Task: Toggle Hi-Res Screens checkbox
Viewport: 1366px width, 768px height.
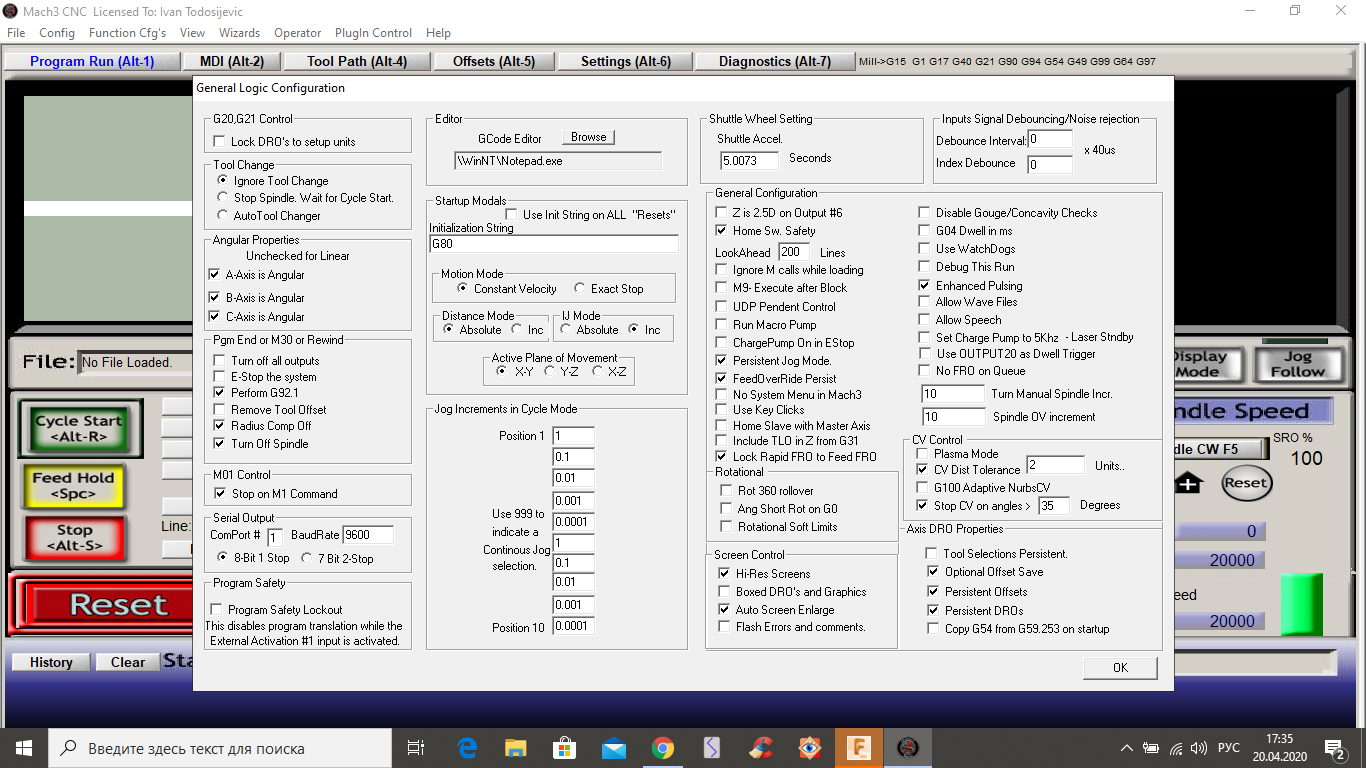Action: [x=725, y=573]
